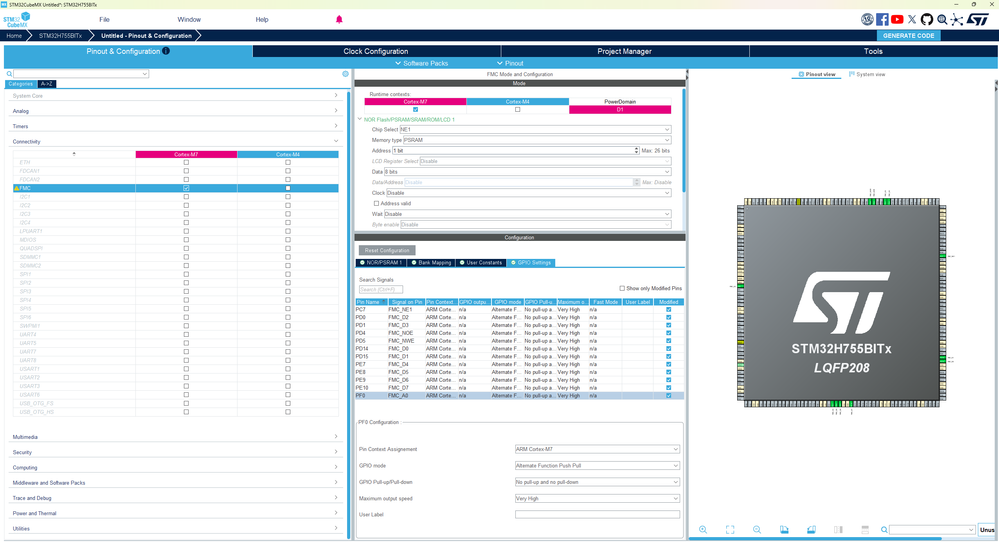This screenshot has width=999, height=544.
Task: Open the Chip Select dropdown
Action: click(x=535, y=129)
